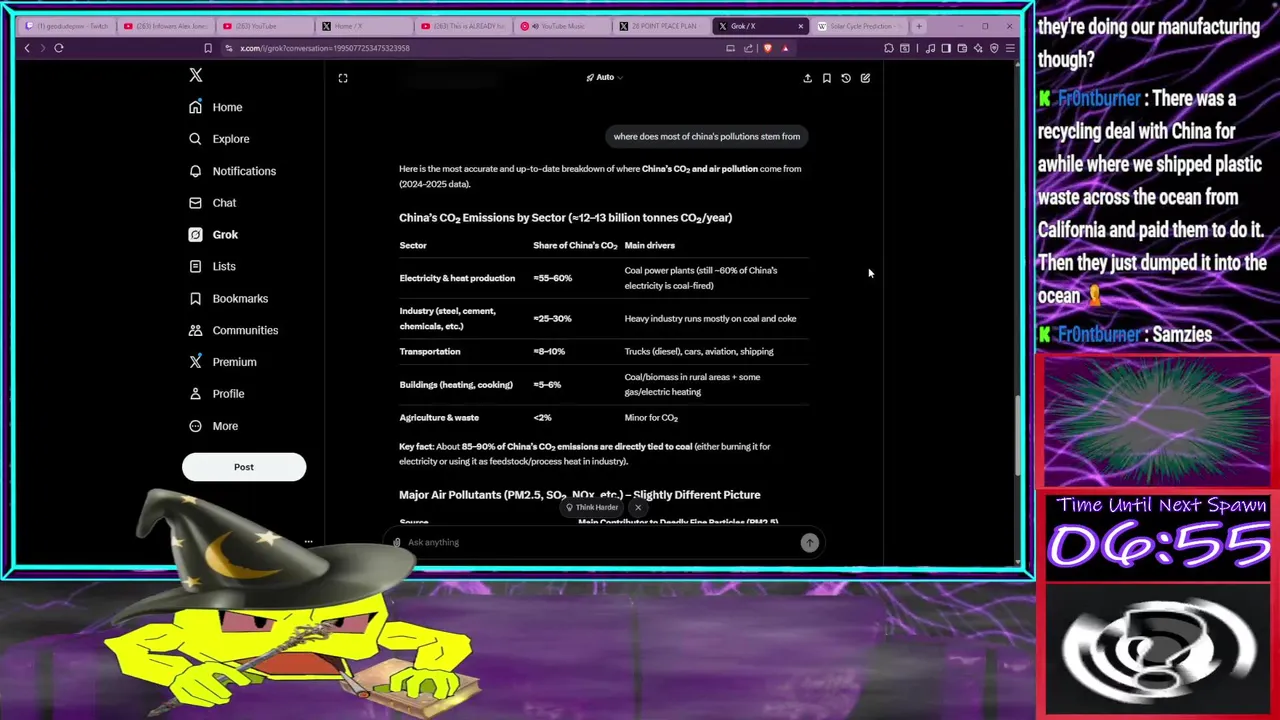1280x720 pixels.
Task: Click the music note toolbar icon
Action: coord(930,48)
